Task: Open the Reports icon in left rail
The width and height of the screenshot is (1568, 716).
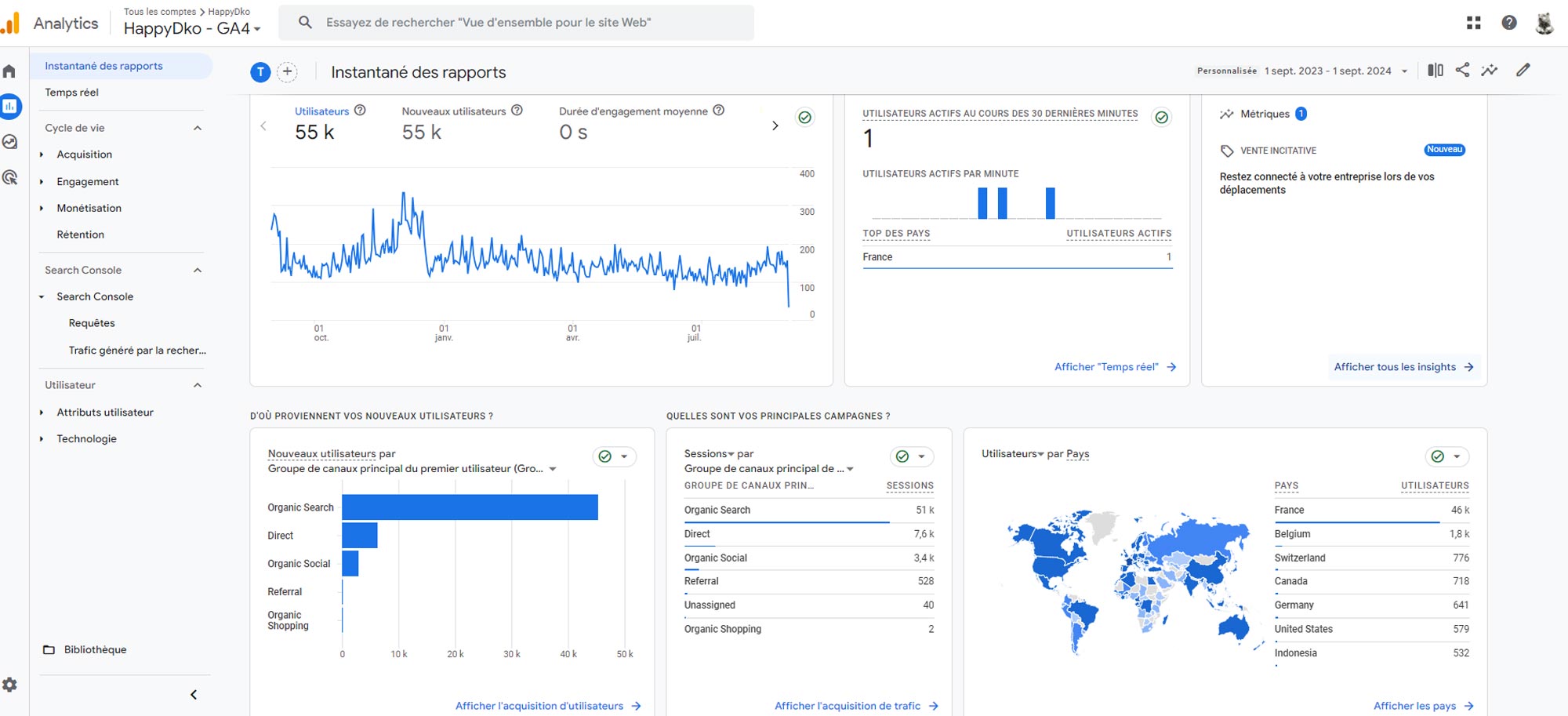Action: [10, 107]
